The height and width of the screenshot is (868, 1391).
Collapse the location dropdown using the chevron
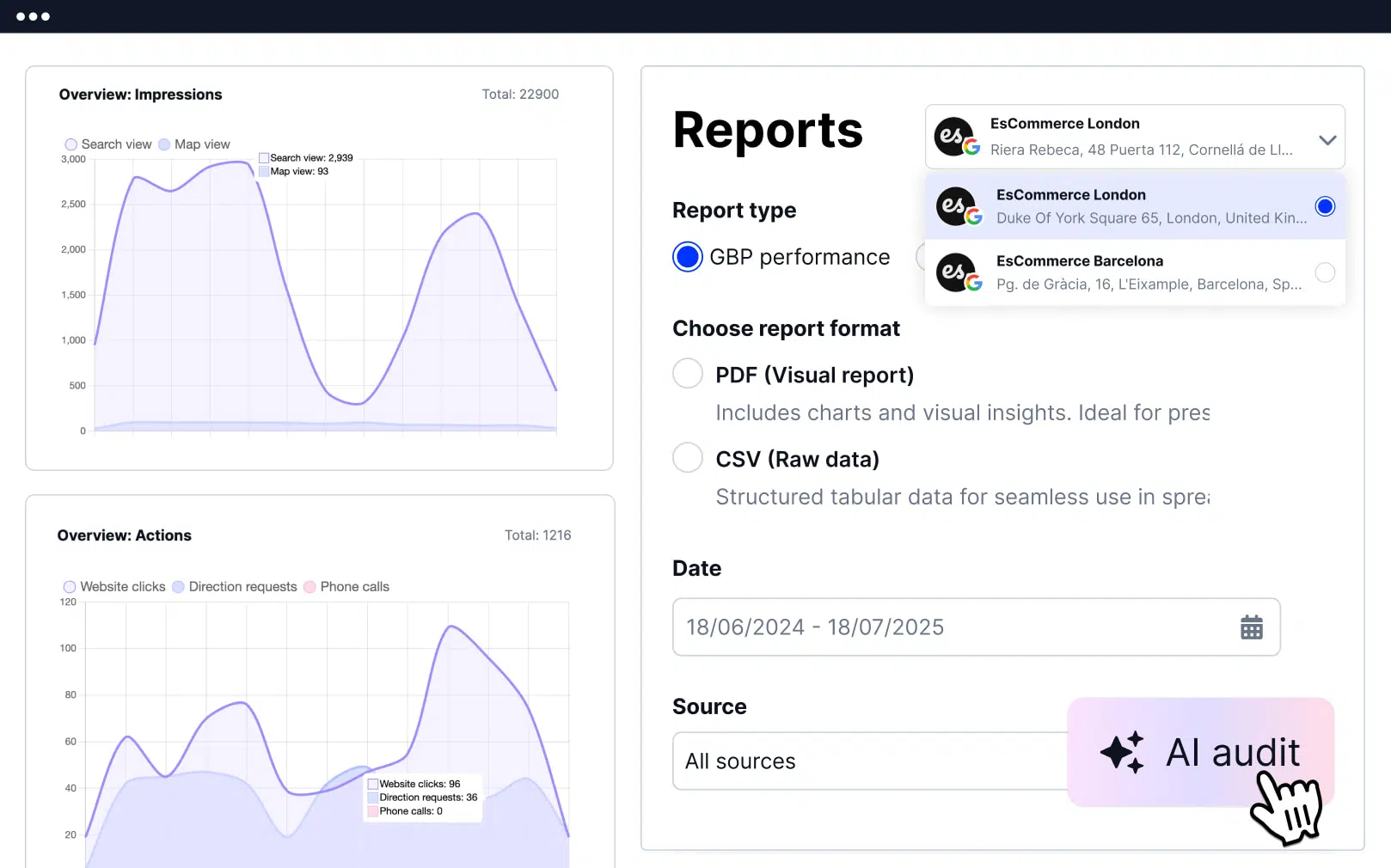pos(1327,139)
